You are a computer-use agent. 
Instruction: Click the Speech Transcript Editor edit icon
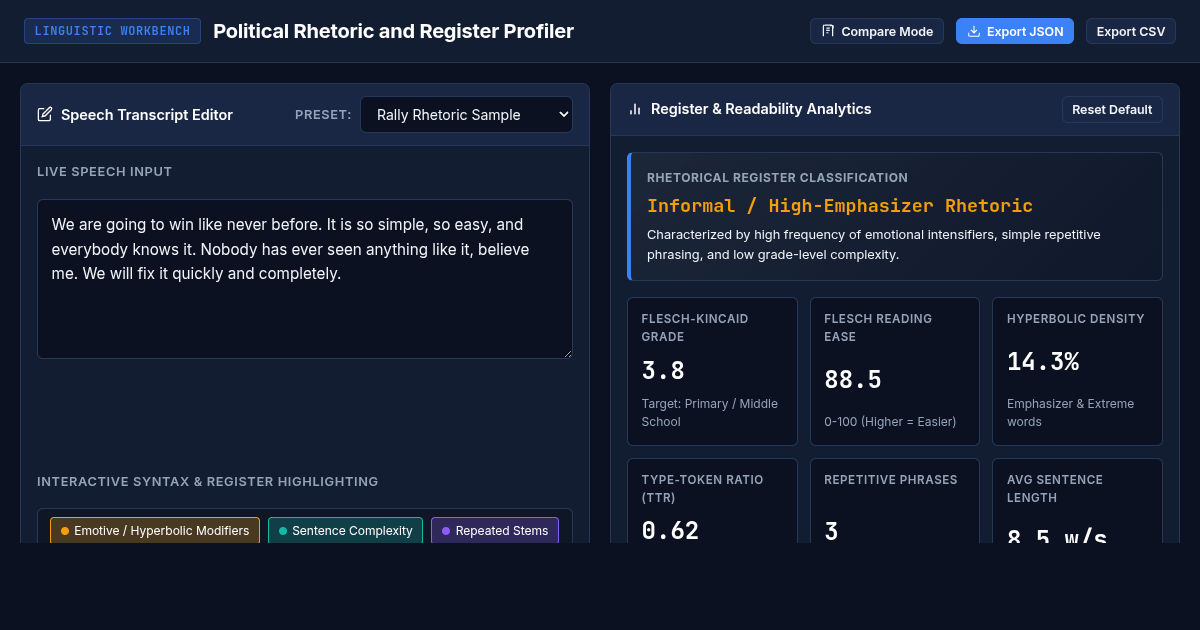click(x=45, y=115)
